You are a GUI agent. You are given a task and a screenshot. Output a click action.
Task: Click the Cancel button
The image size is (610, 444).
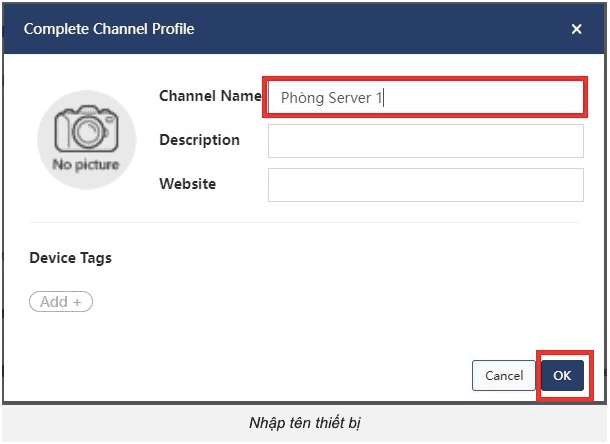pos(503,375)
